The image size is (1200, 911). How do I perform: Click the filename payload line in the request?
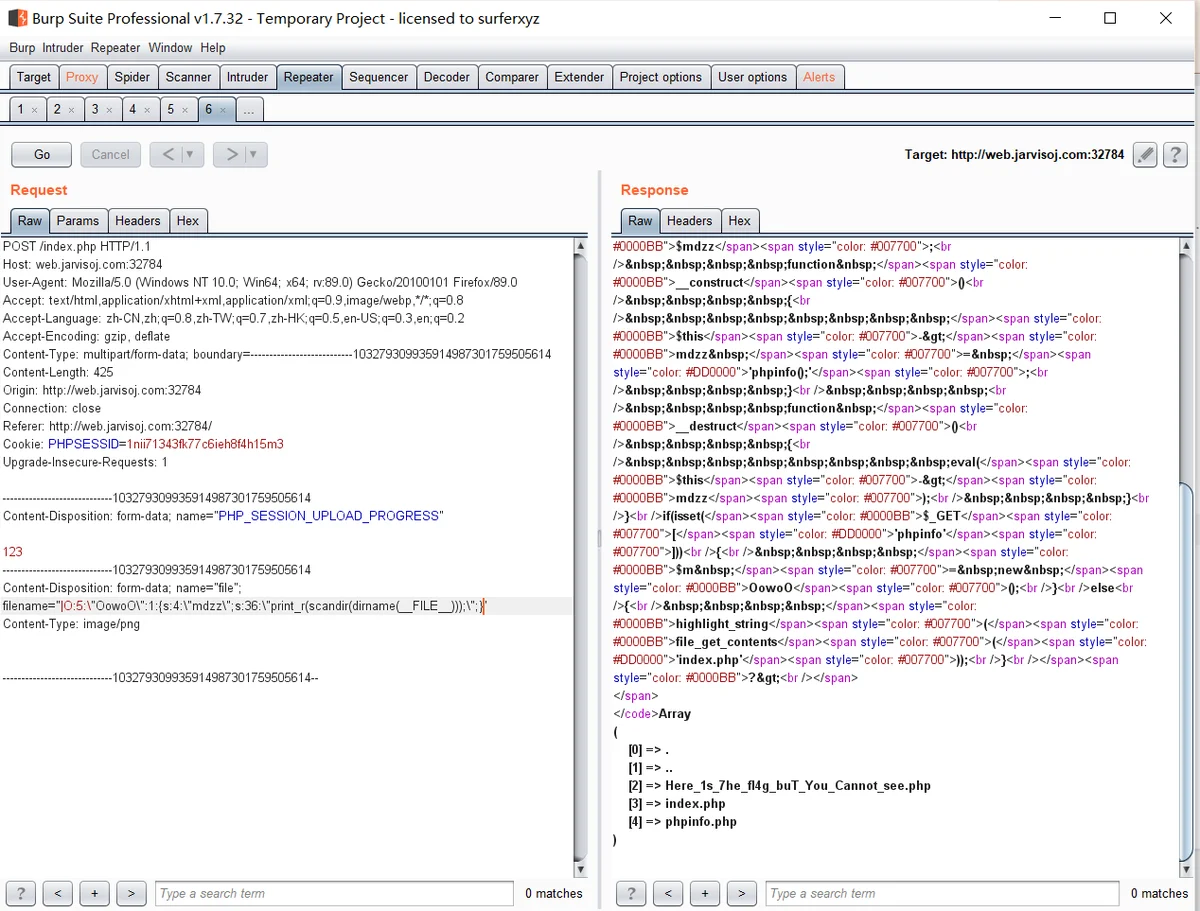coord(245,606)
